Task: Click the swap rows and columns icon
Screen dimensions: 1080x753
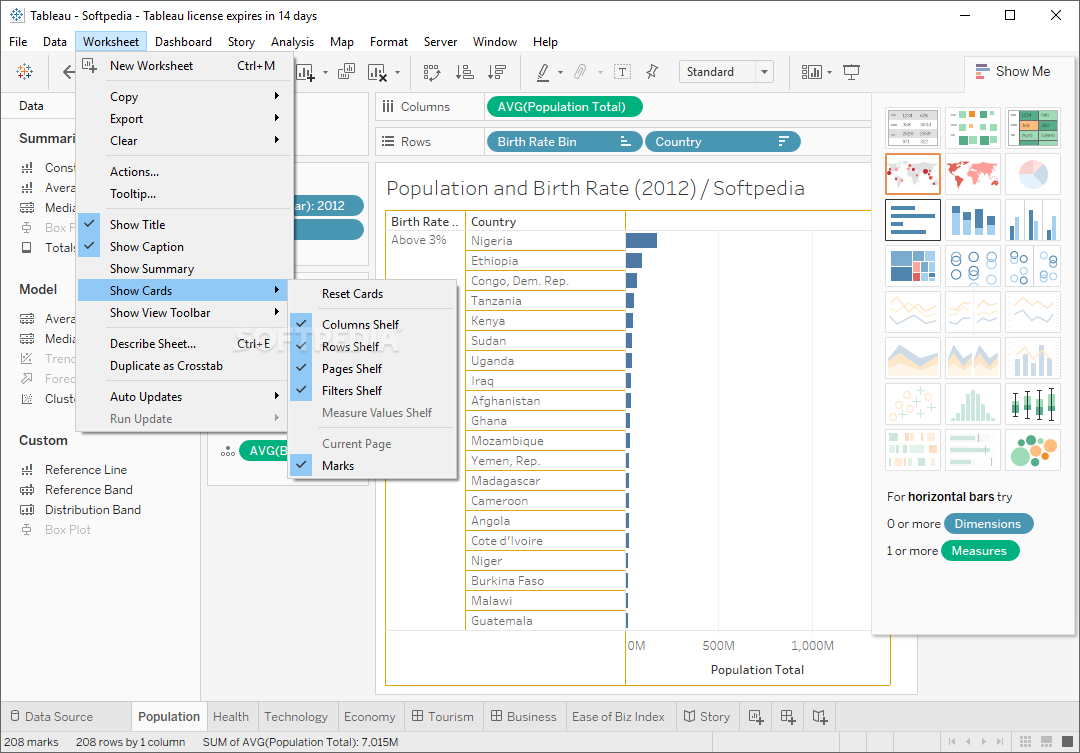Action: 432,72
